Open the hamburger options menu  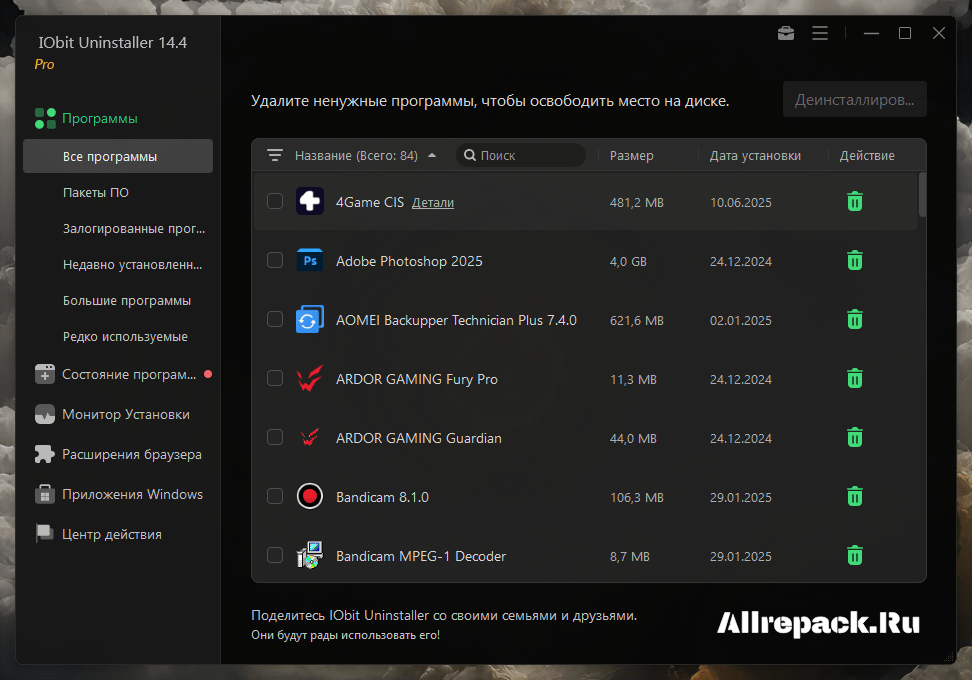820,33
